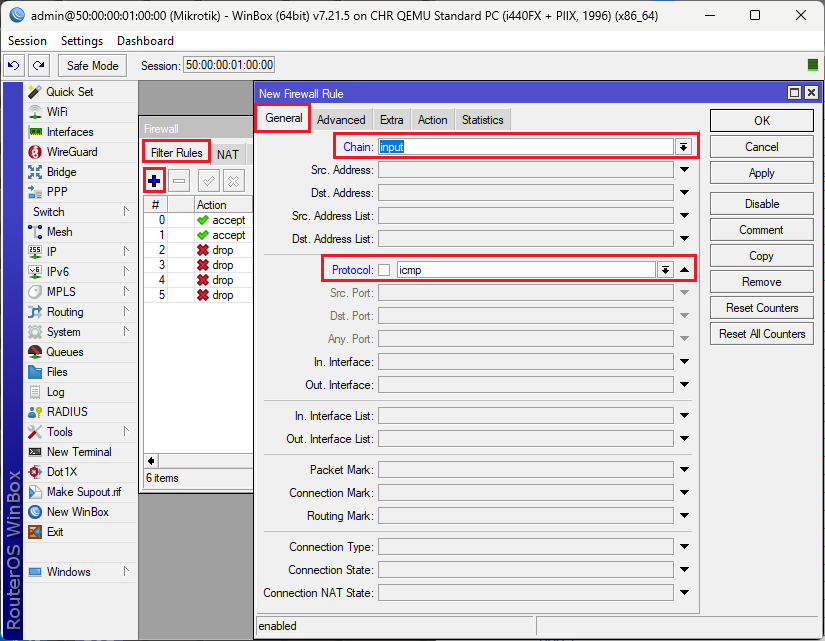Expand the In. Interface field

point(684,362)
